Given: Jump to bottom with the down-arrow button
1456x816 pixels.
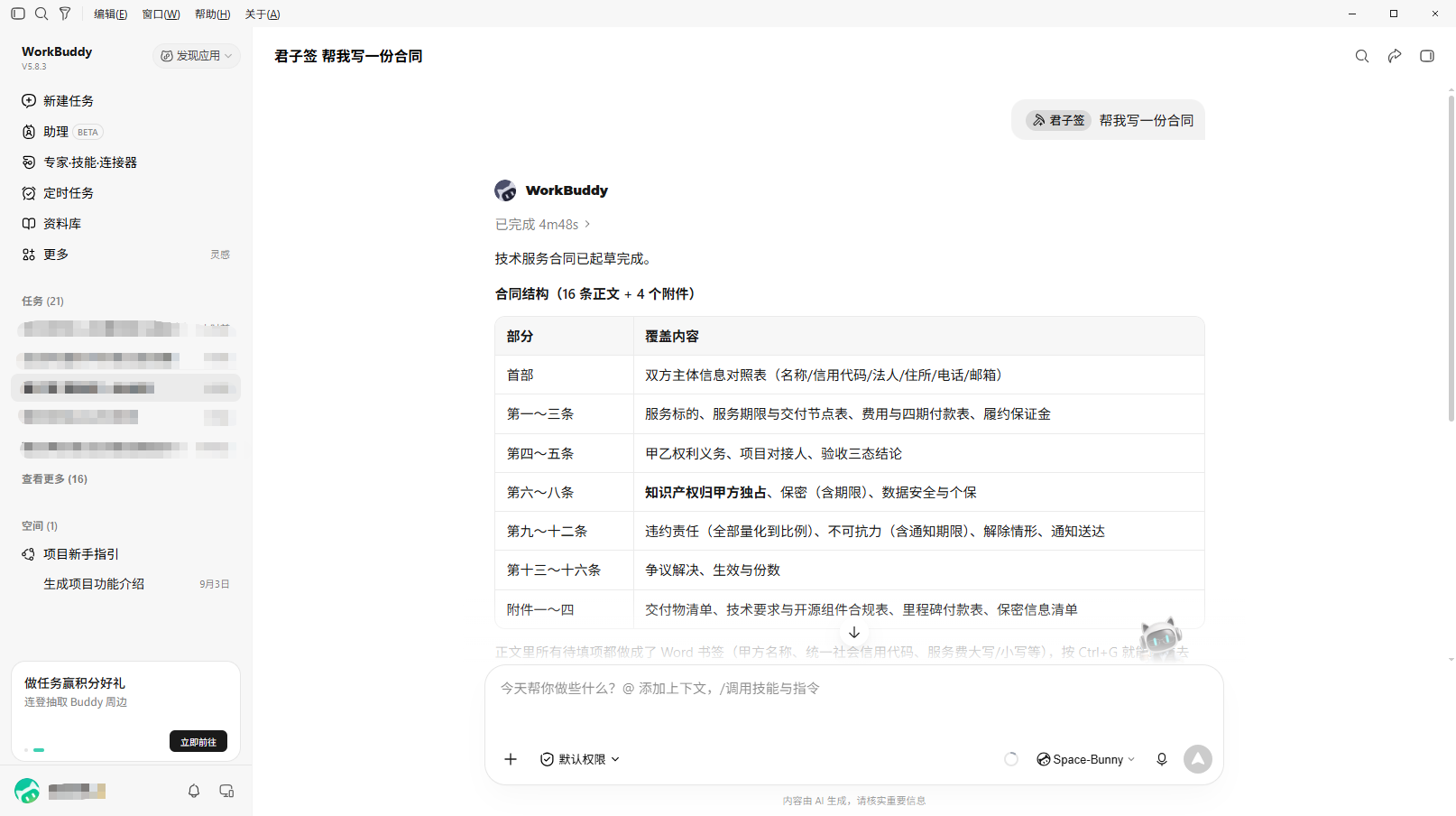Looking at the screenshot, I should pyautogui.click(x=854, y=632).
